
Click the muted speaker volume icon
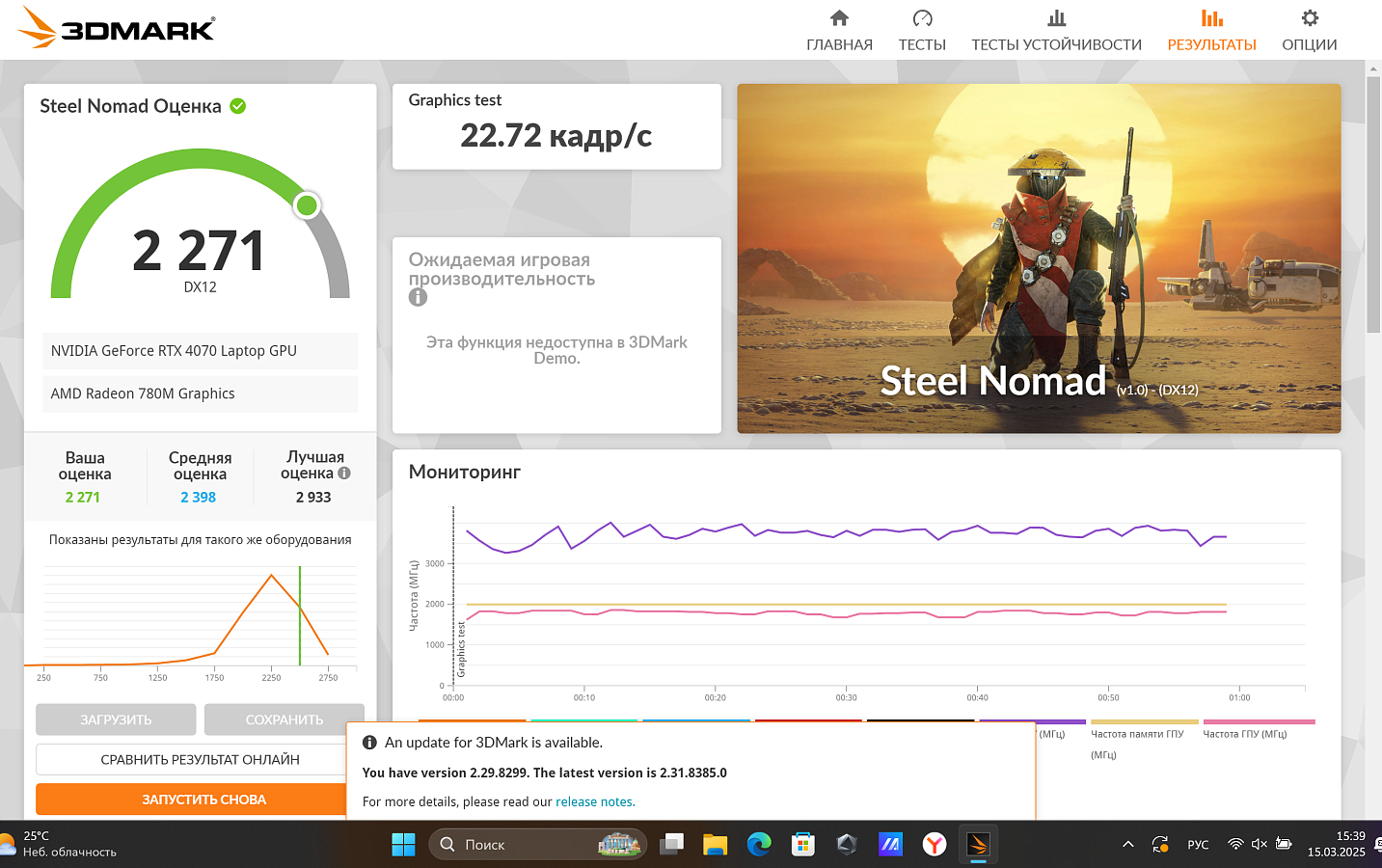pos(1259,845)
